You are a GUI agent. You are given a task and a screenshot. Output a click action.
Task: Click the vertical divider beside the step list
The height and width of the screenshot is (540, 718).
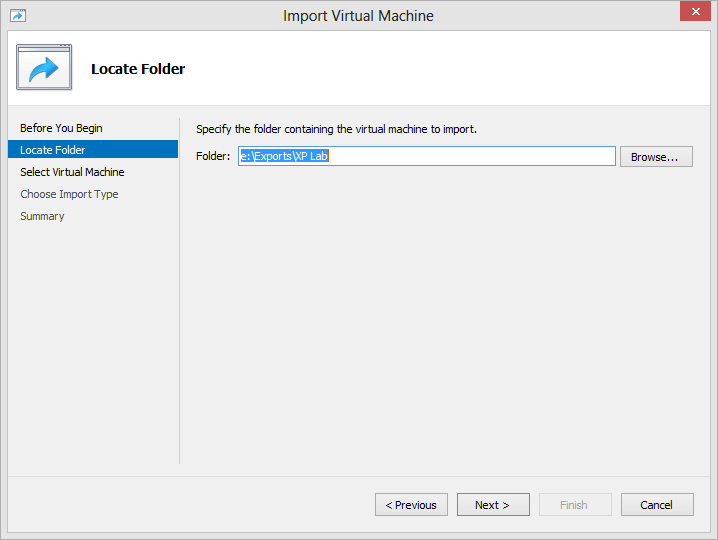click(180, 291)
